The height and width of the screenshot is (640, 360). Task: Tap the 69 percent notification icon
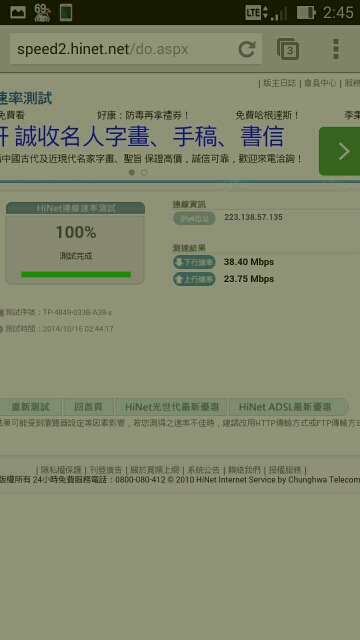[x=42, y=12]
